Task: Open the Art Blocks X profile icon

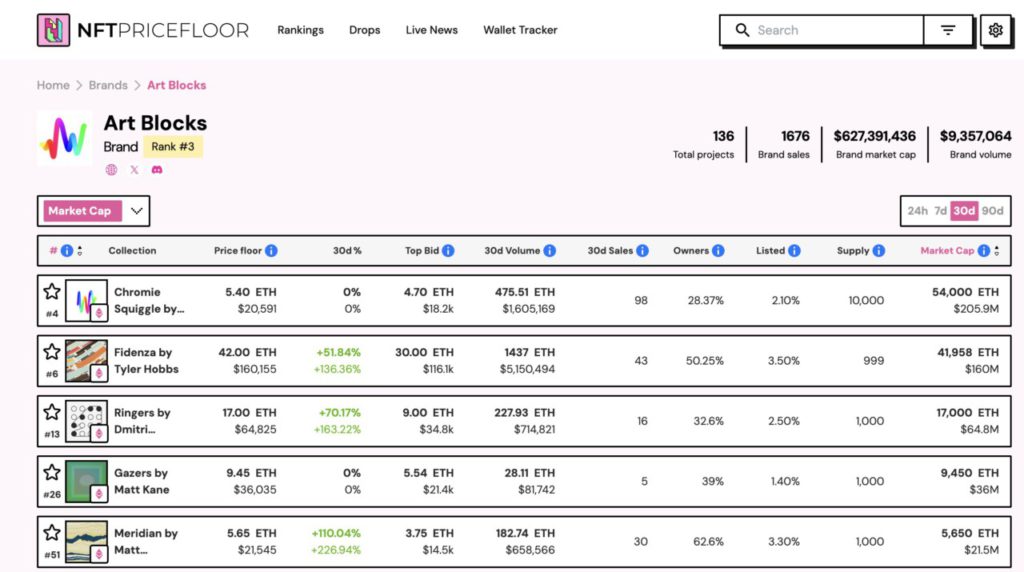Action: point(134,170)
